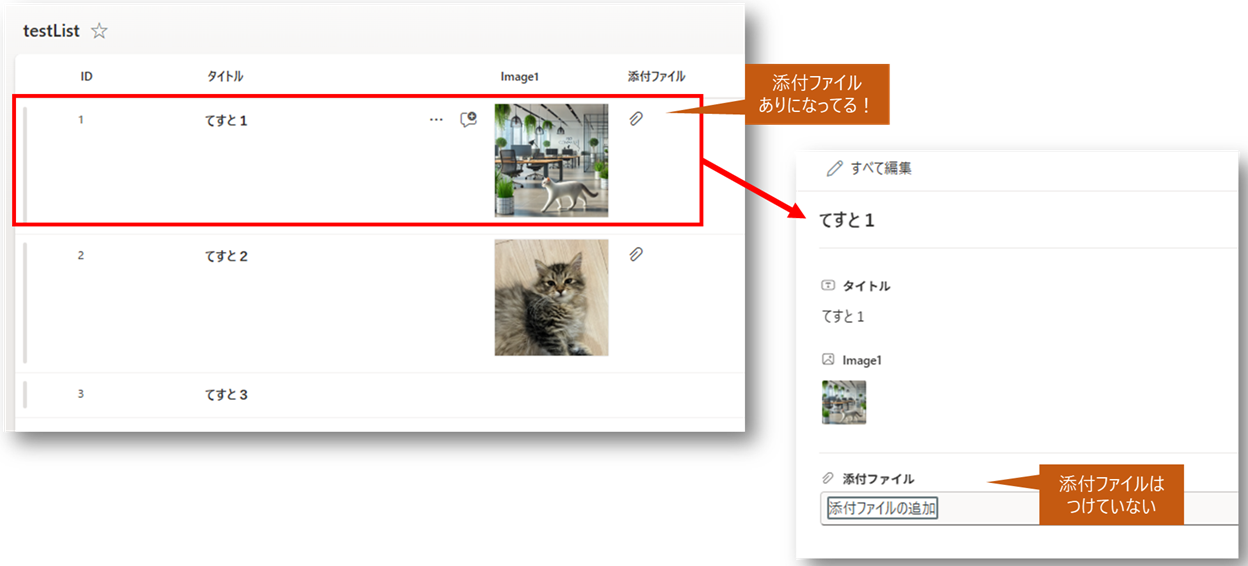The height and width of the screenshot is (566, 1248).
Task: Sort by the ID column header
Action: coord(87,76)
